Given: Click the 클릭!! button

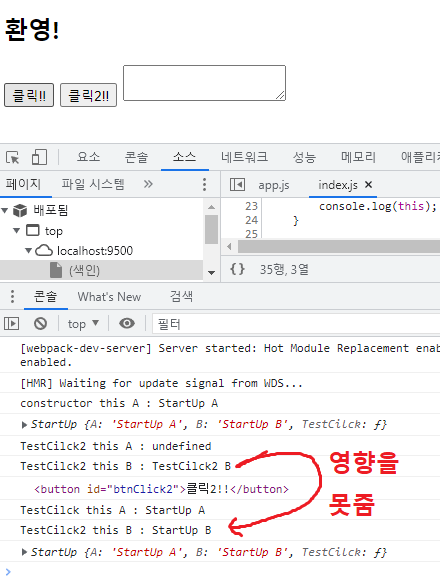Looking at the screenshot, I should click(29, 95).
